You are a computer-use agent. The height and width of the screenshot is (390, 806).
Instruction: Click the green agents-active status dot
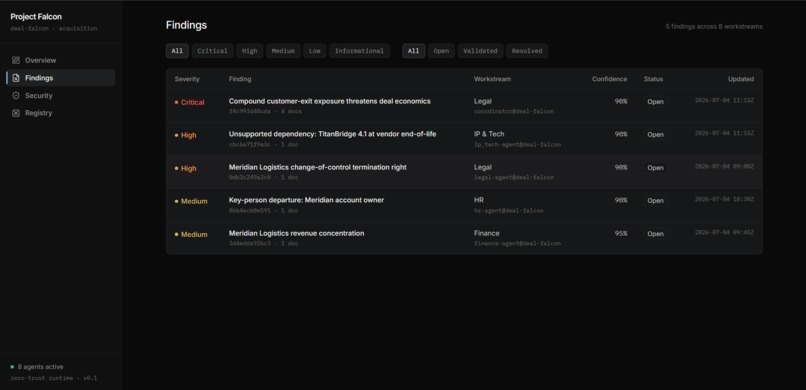tap(12, 367)
